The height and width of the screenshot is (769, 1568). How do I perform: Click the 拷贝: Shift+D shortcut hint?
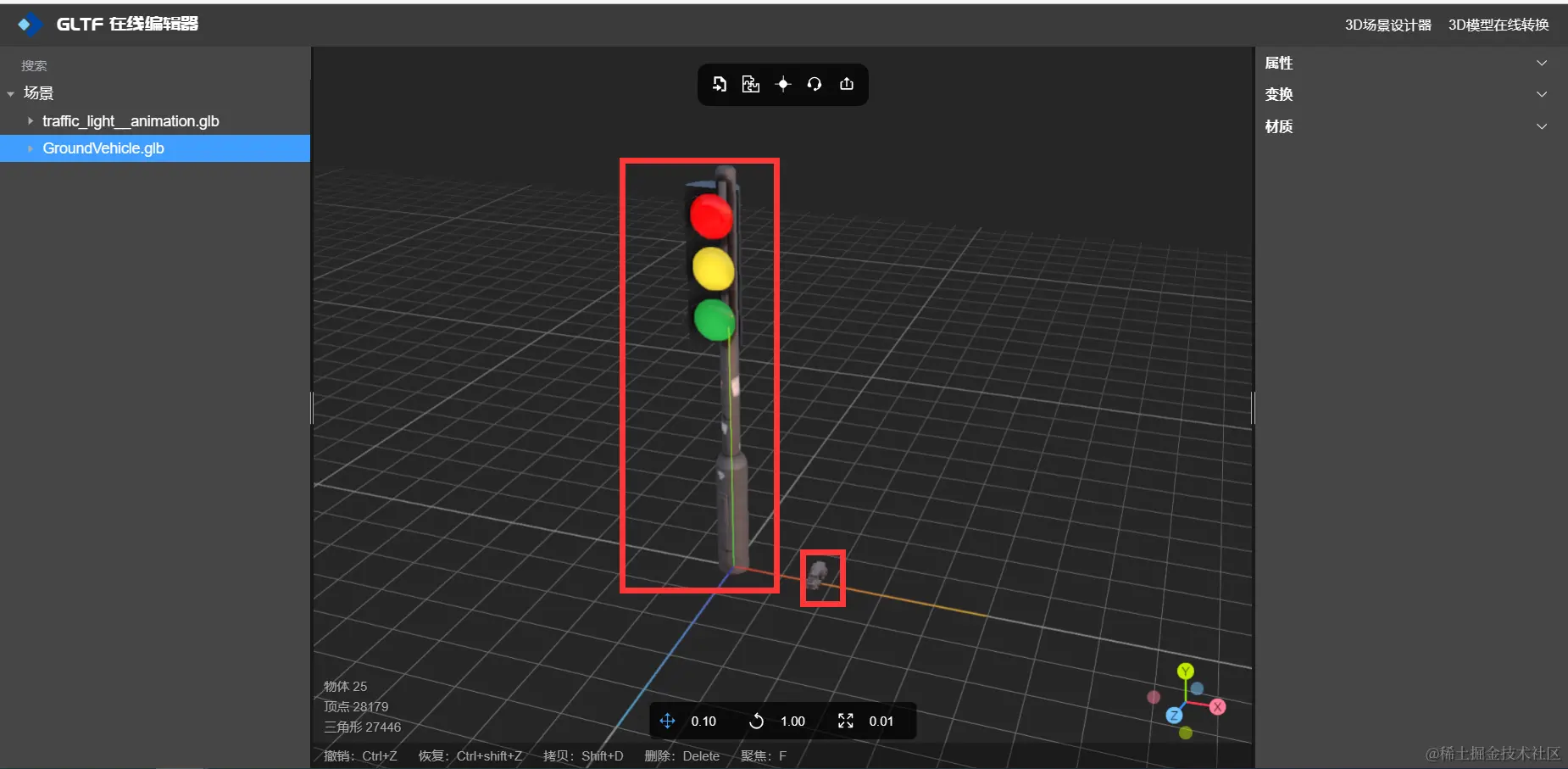tap(583, 755)
